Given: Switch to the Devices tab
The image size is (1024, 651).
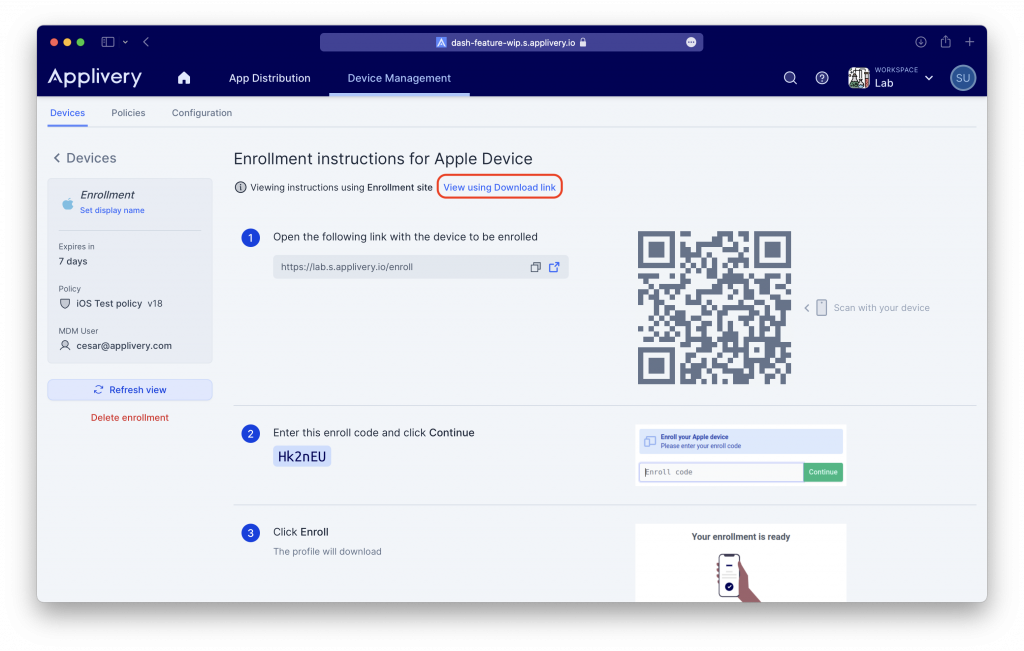Looking at the screenshot, I should pos(67,113).
